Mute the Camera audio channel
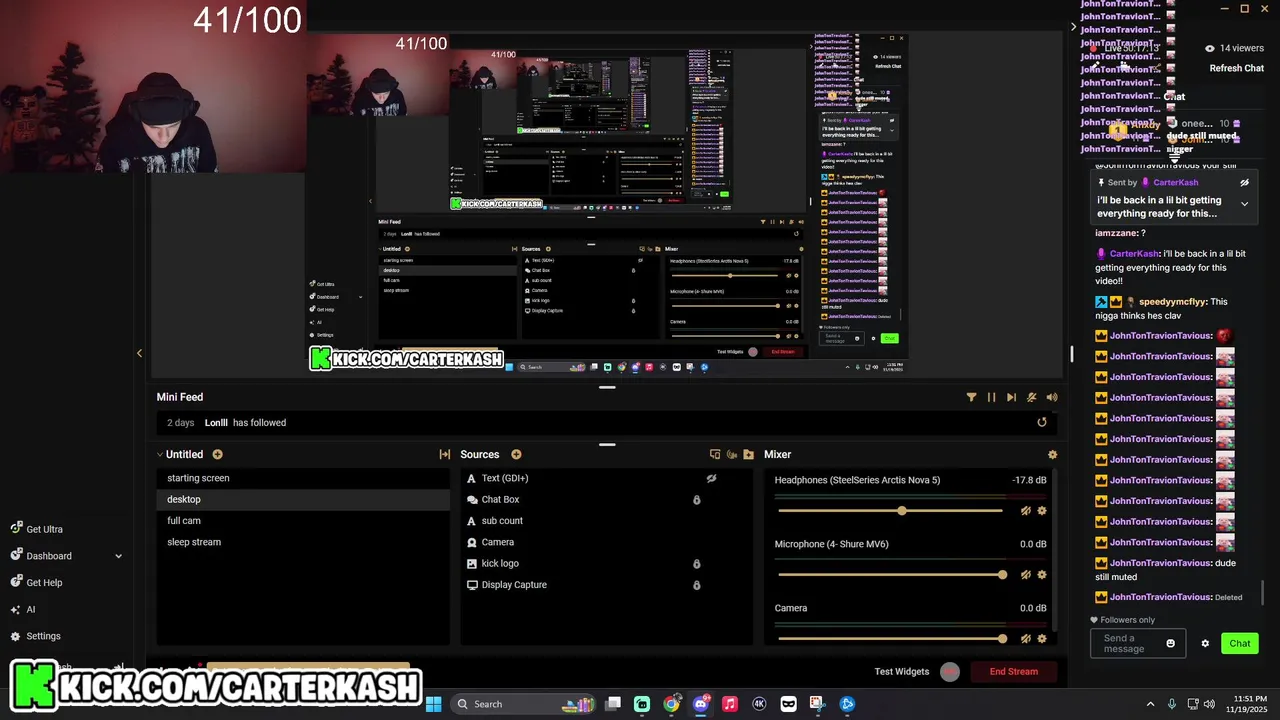The image size is (1280, 720). [1025, 639]
